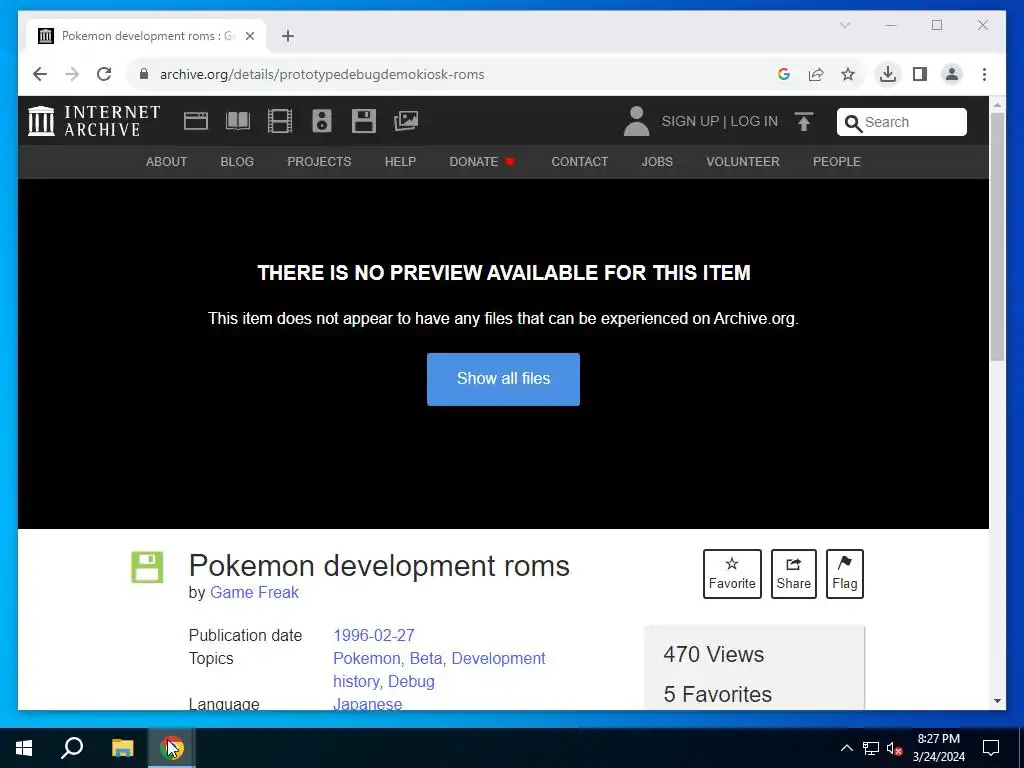Open the PROJECTS menu item
The height and width of the screenshot is (768, 1024).
pos(319,162)
